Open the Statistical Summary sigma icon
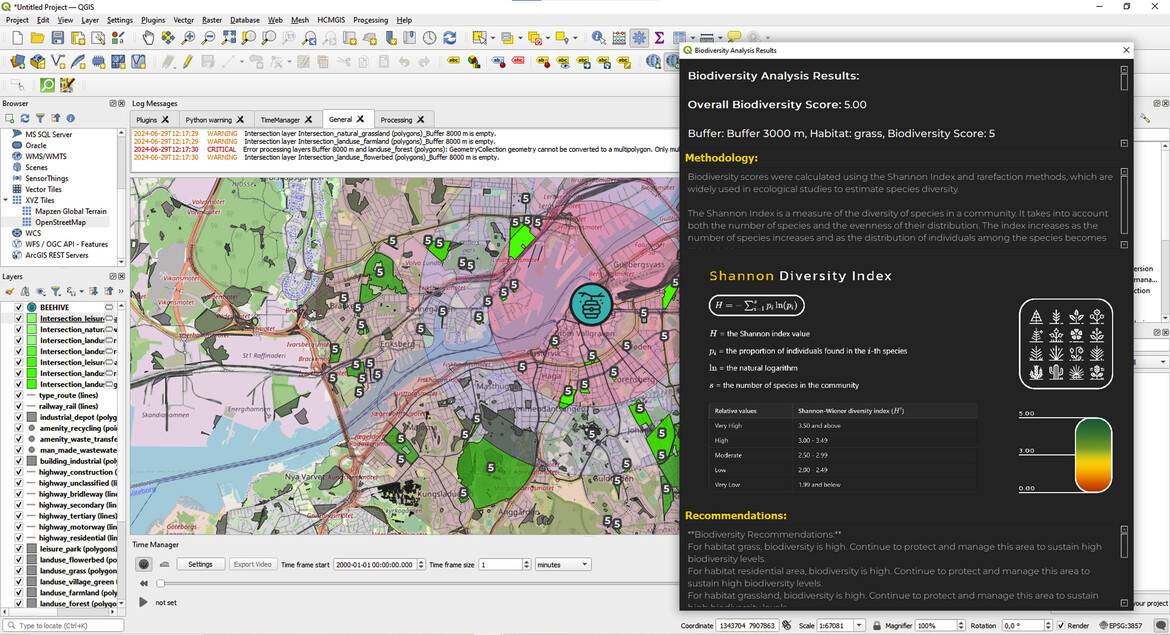 [x=660, y=38]
